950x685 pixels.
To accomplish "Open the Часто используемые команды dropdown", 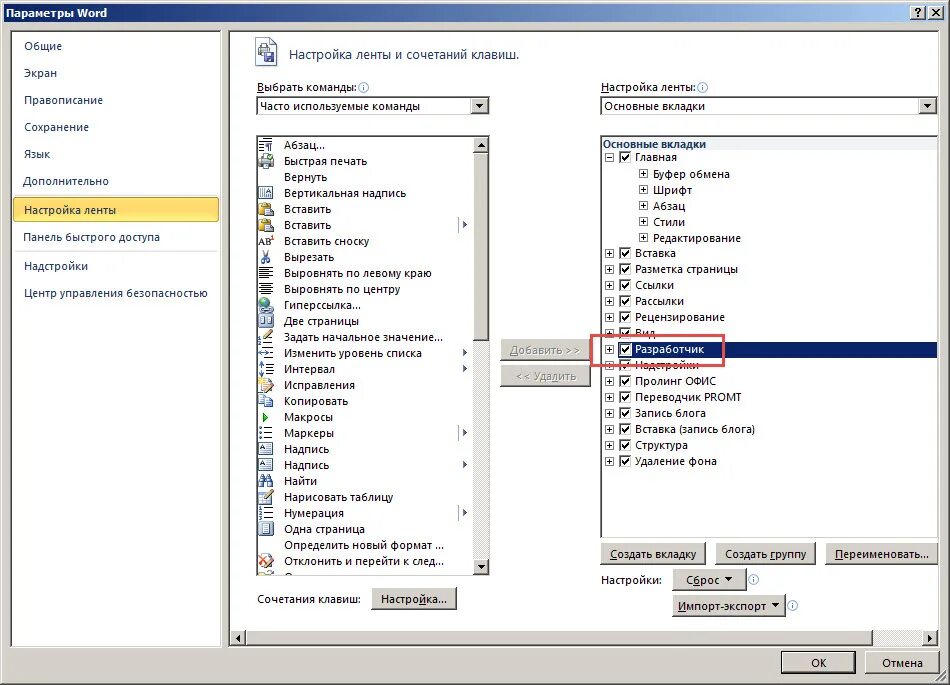I will (x=479, y=106).
